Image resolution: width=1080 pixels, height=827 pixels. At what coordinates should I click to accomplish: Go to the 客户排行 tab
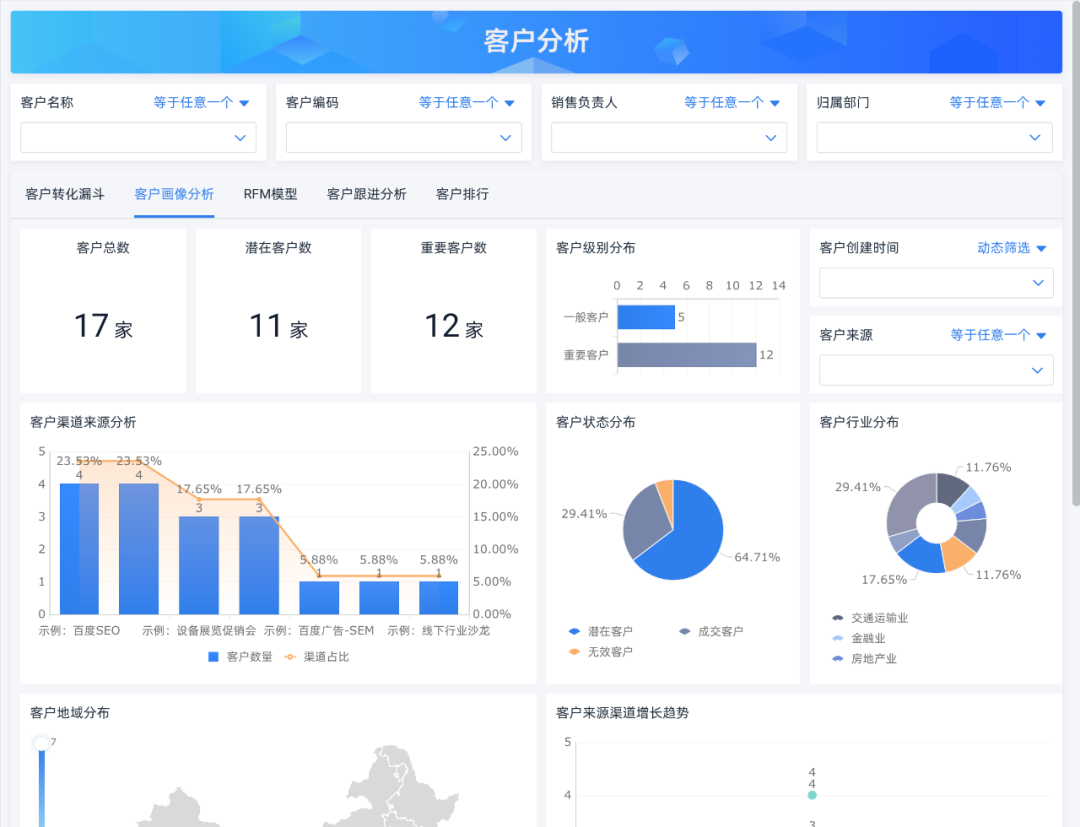[462, 194]
